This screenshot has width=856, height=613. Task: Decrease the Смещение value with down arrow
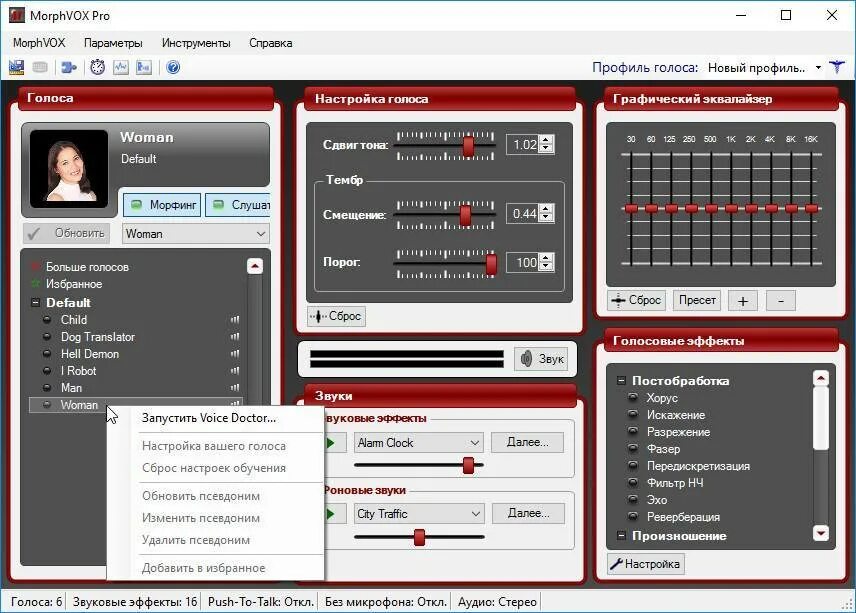pyautogui.click(x=546, y=217)
